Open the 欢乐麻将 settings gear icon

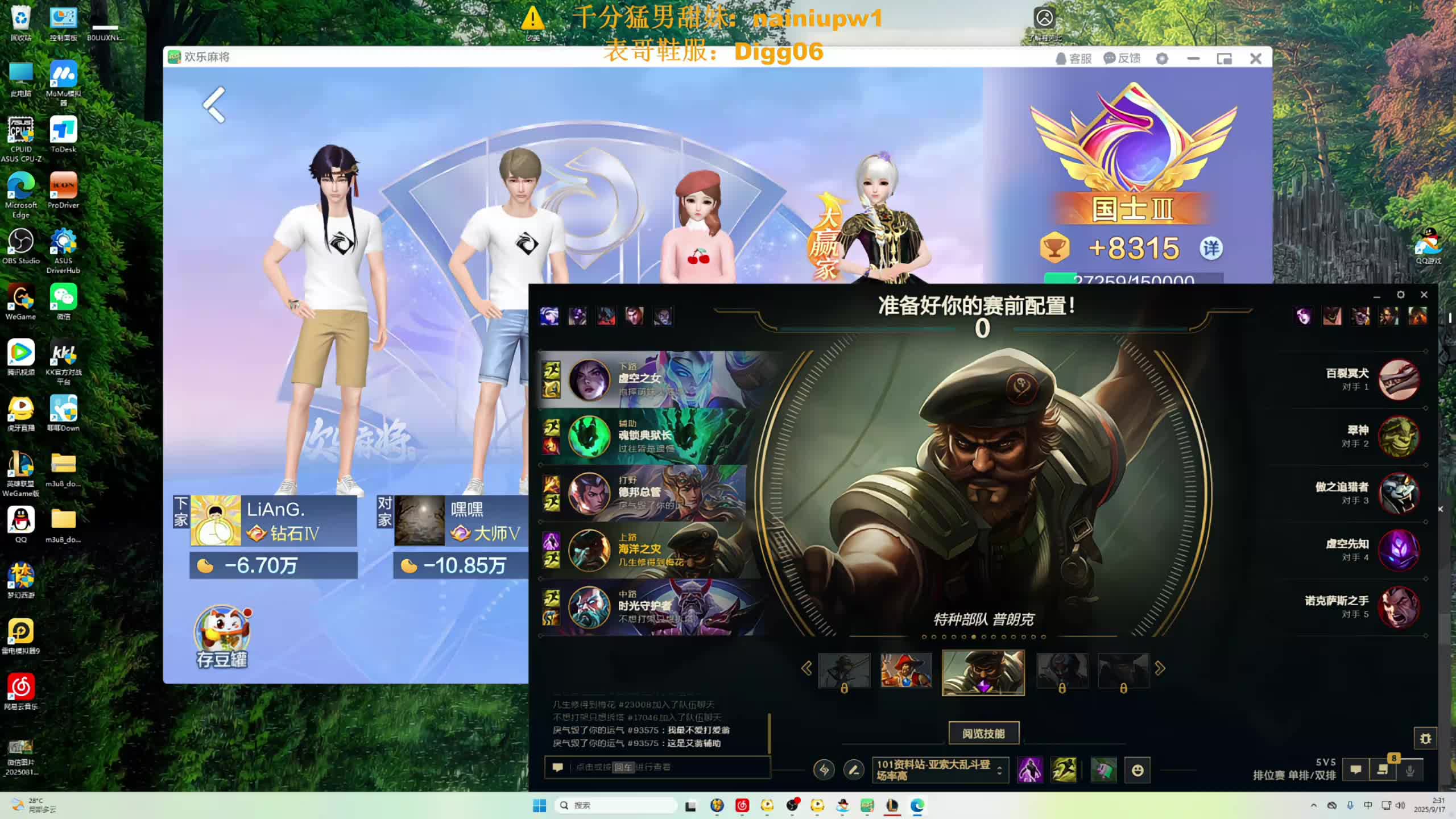click(x=1162, y=59)
